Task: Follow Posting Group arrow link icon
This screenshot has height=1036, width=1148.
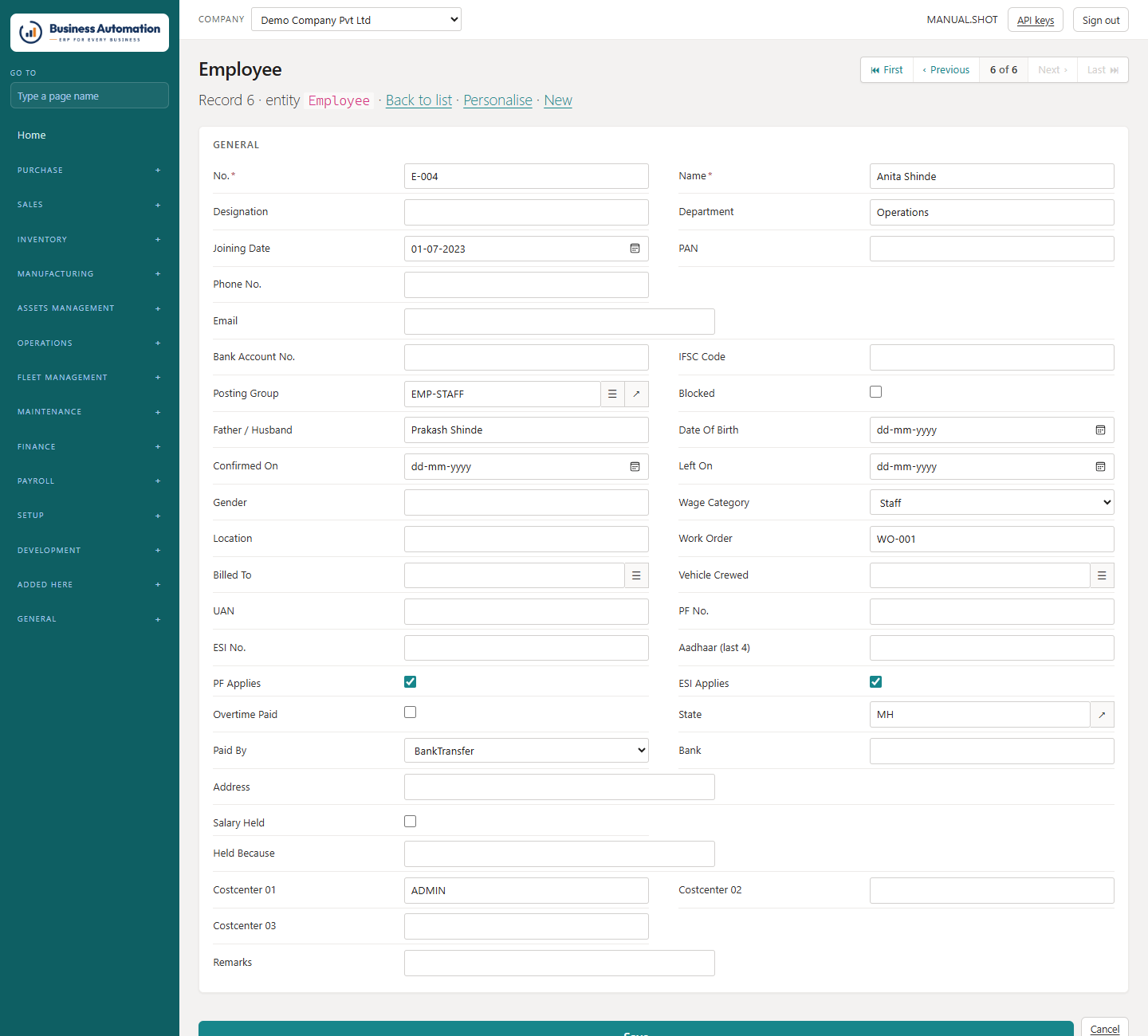Action: [636, 394]
